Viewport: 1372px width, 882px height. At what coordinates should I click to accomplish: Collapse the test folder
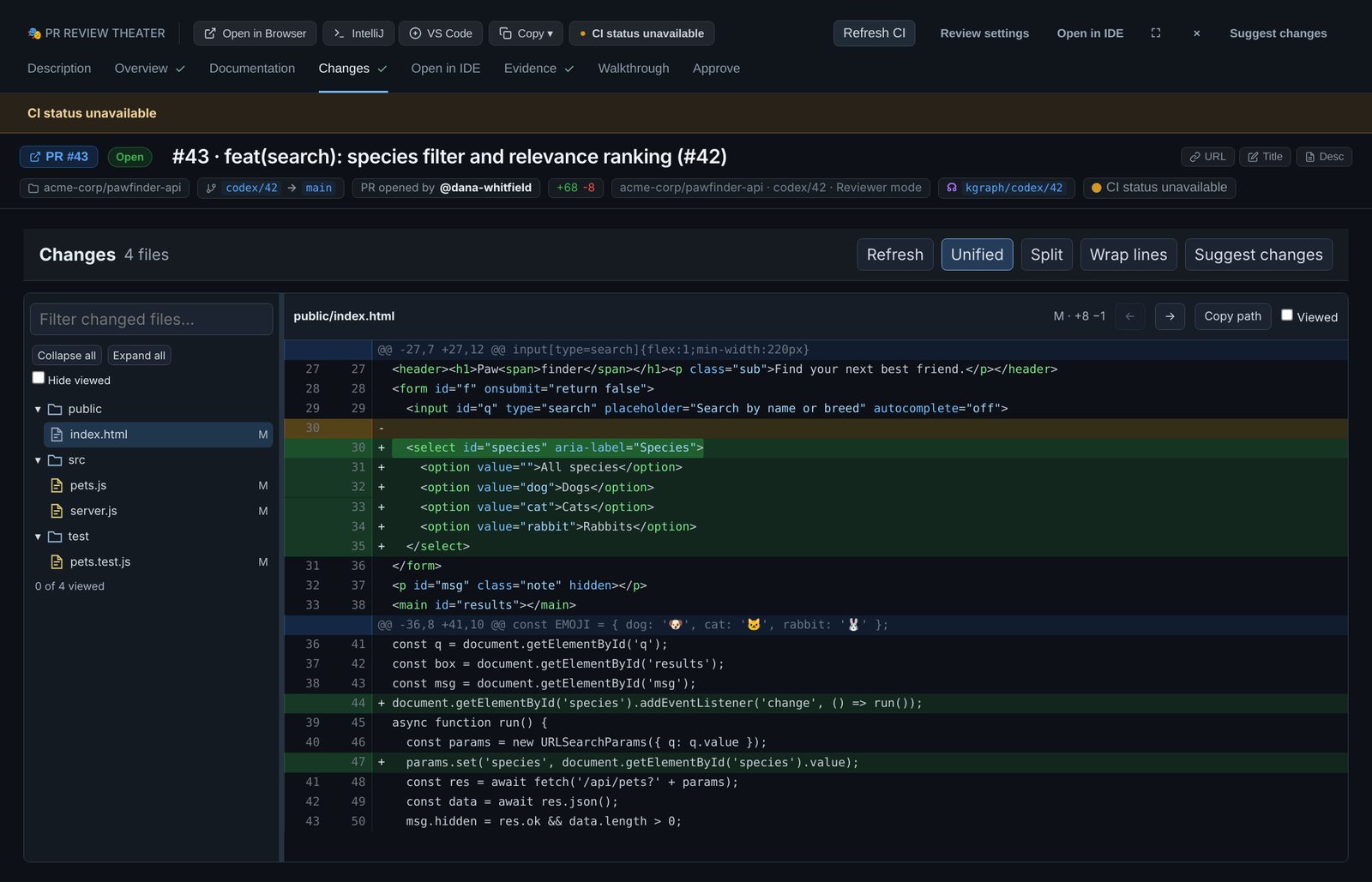pyautogui.click(x=38, y=537)
